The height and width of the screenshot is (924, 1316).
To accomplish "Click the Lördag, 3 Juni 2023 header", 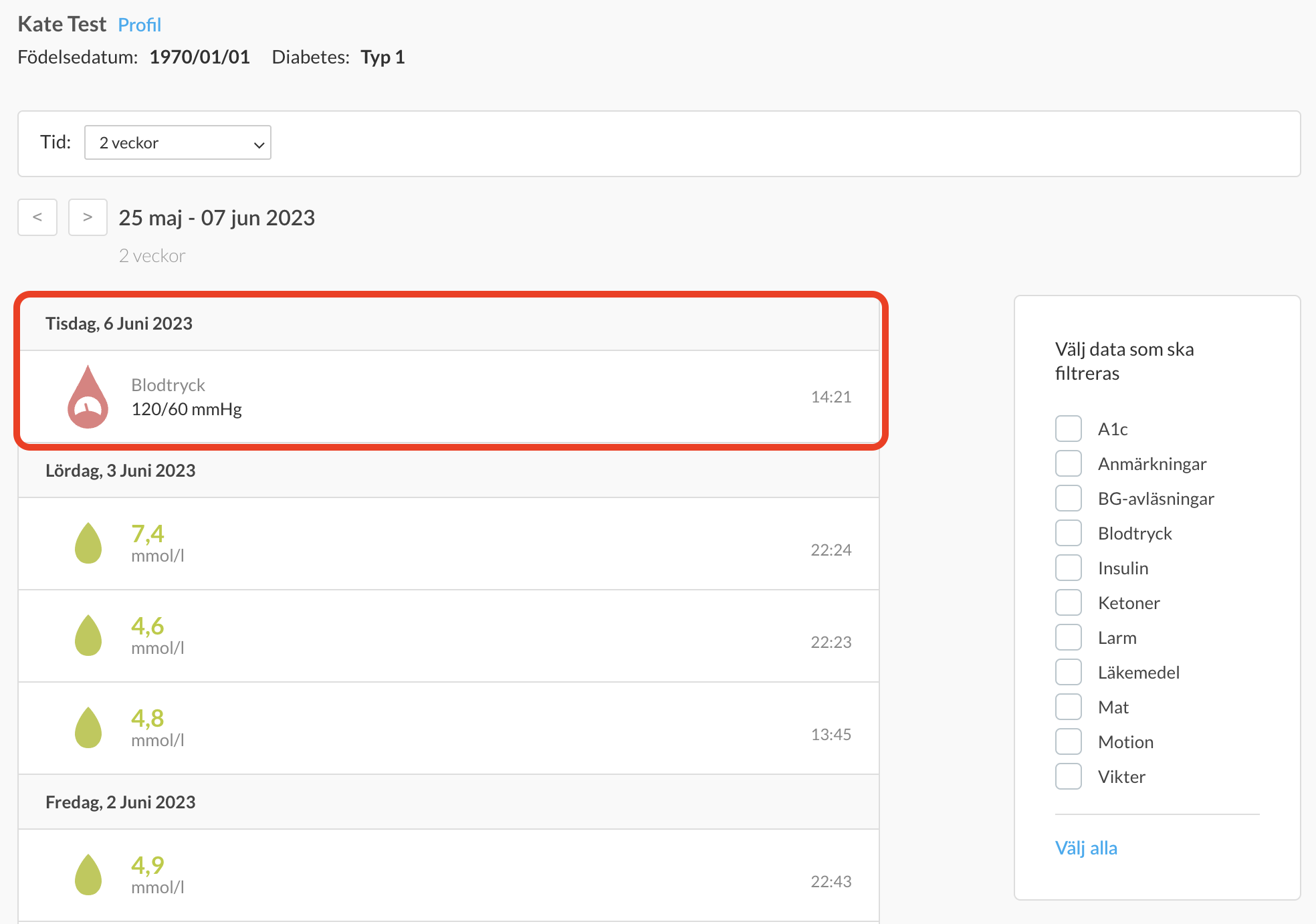I will (x=120, y=471).
